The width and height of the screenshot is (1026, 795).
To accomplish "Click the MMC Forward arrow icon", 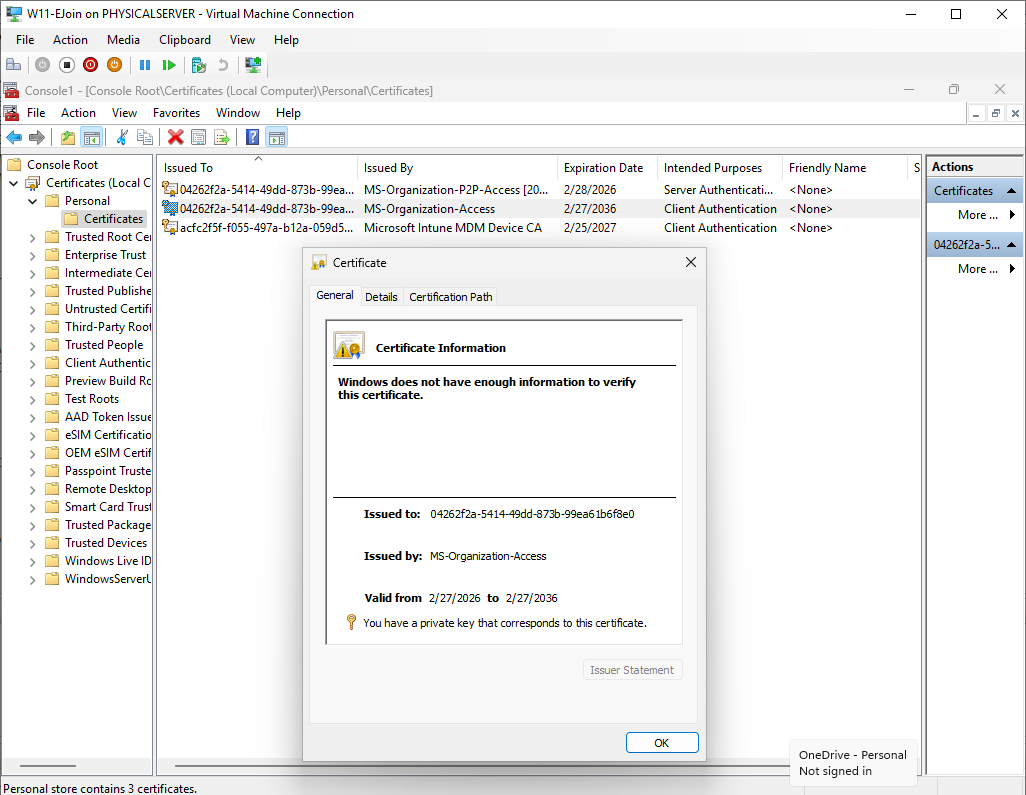I will point(37,137).
